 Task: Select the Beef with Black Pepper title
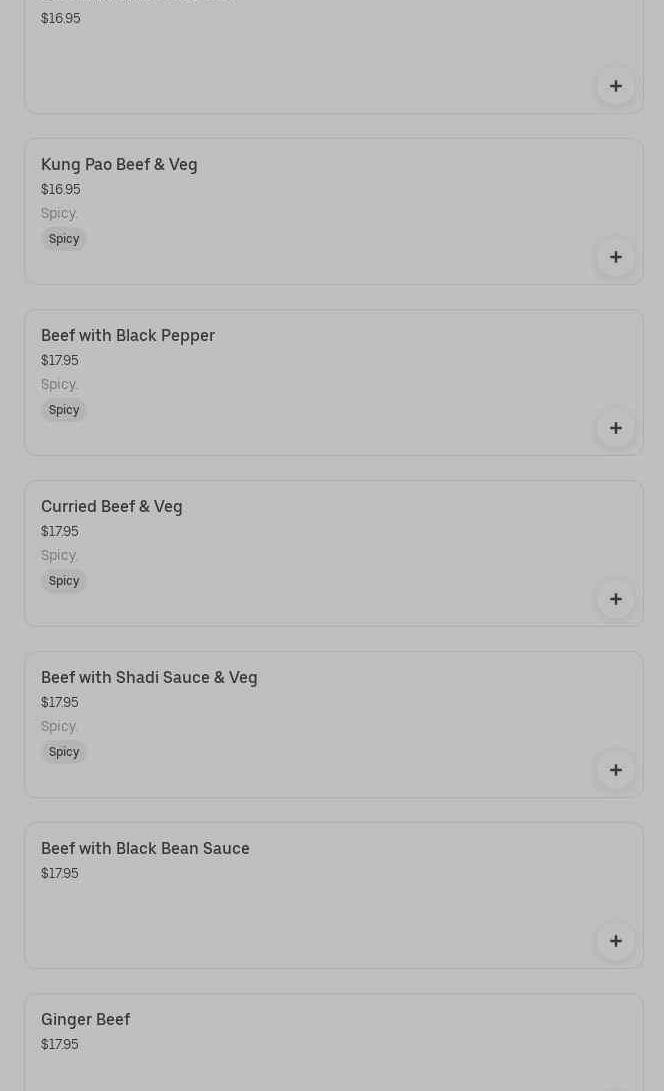tap(128, 335)
